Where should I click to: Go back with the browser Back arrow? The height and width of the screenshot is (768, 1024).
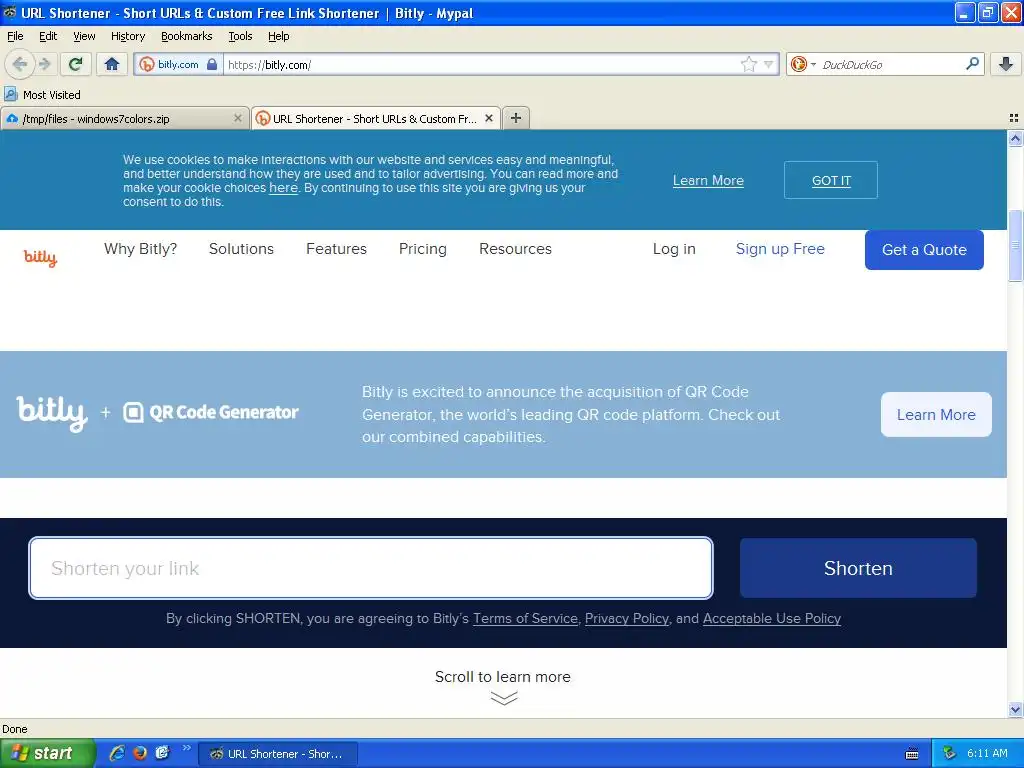point(19,64)
